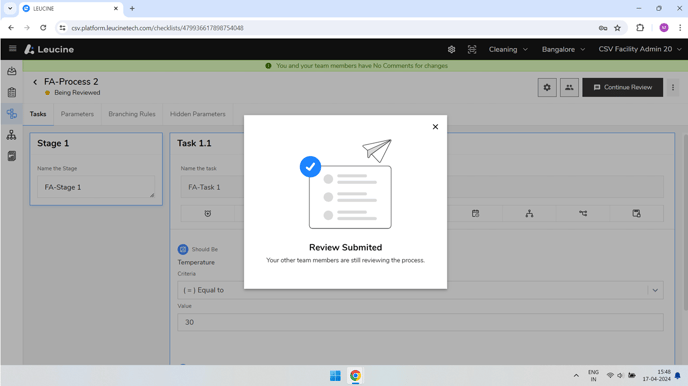Open the inbox icon in left sidebar
This screenshot has width=688, height=386.
(12, 71)
